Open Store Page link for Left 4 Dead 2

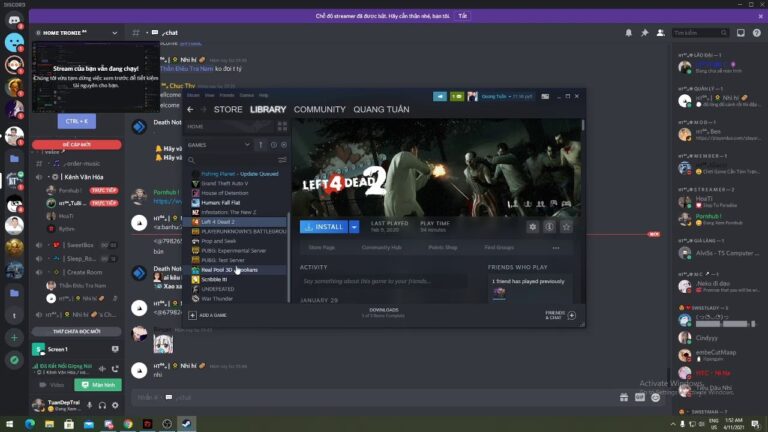click(x=321, y=247)
